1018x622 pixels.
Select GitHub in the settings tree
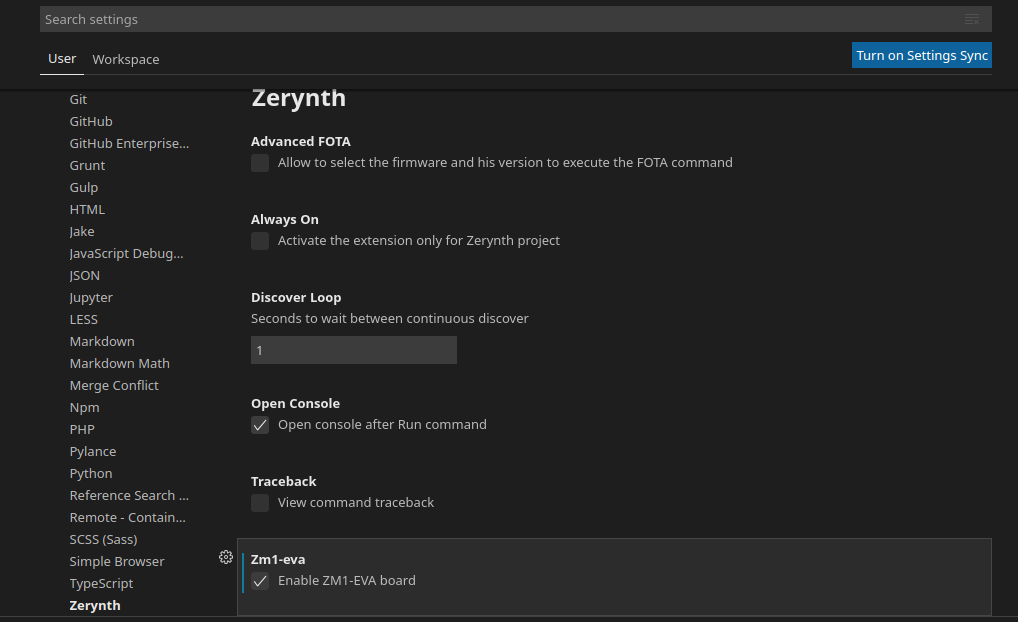click(91, 121)
